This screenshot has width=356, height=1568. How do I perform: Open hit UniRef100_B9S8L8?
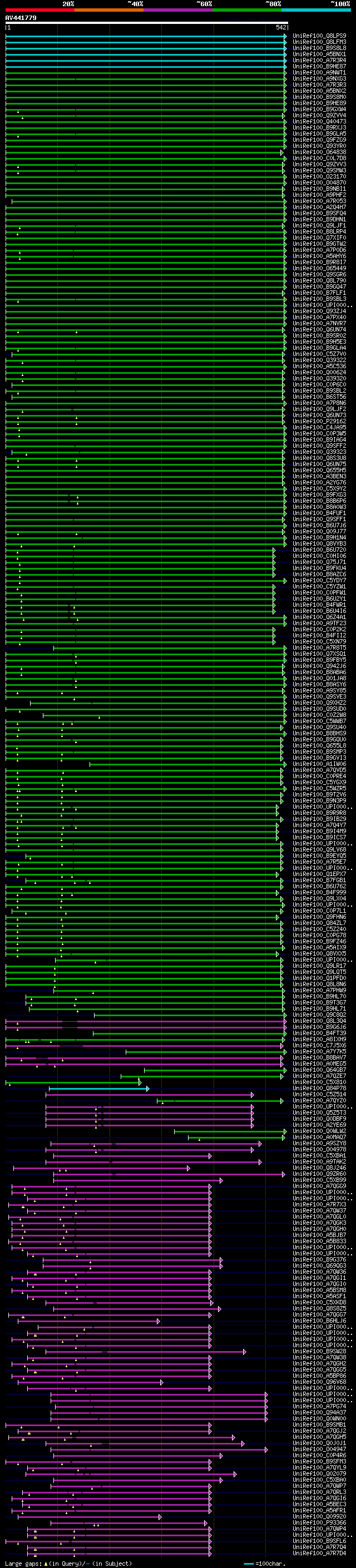pyautogui.click(x=319, y=48)
